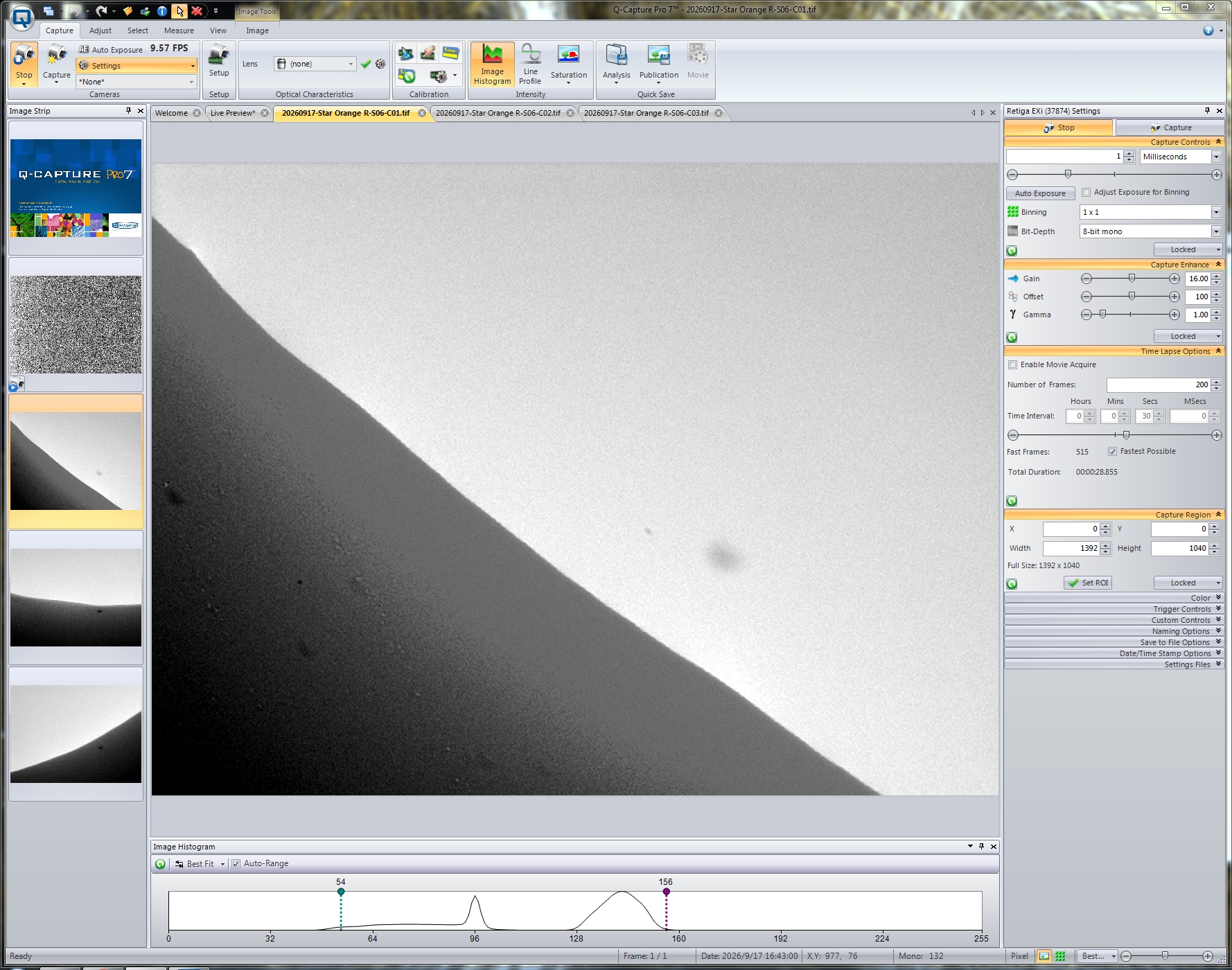Click the ruler calibration icon

[x=451, y=53]
